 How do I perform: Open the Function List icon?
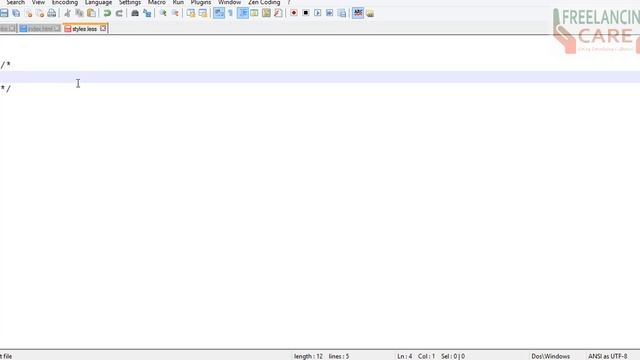coord(278,13)
